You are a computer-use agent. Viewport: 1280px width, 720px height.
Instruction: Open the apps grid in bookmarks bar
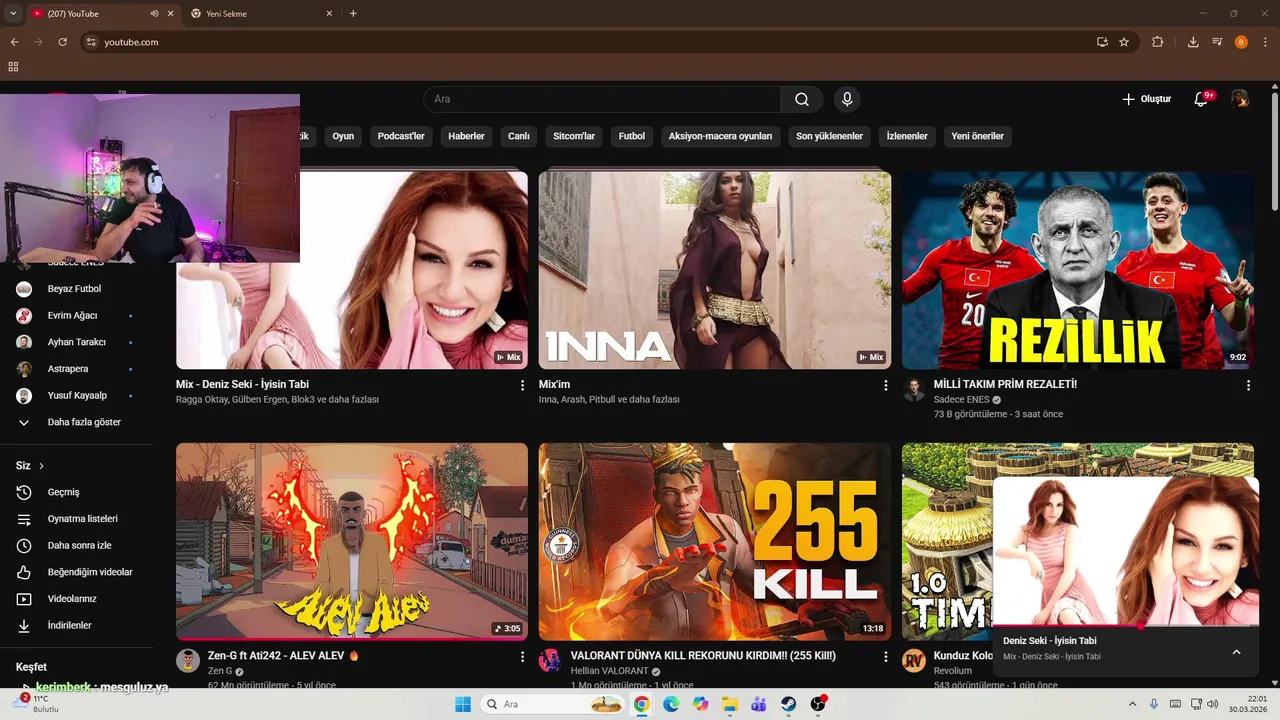[x=13, y=67]
